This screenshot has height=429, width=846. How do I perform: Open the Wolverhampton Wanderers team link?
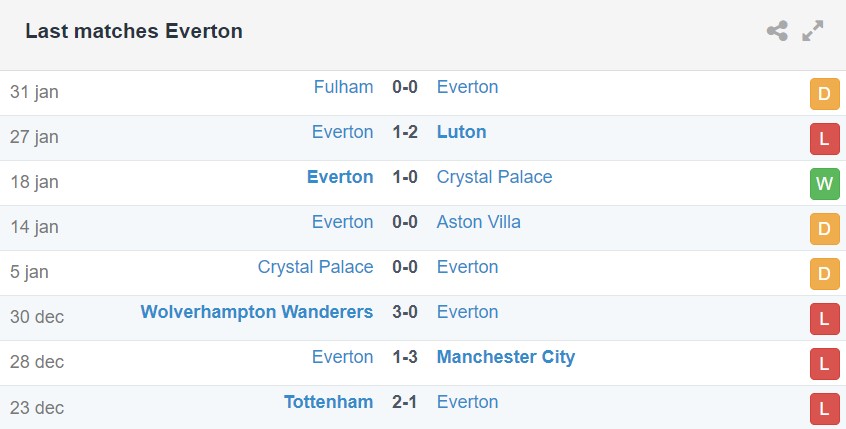pos(257,312)
